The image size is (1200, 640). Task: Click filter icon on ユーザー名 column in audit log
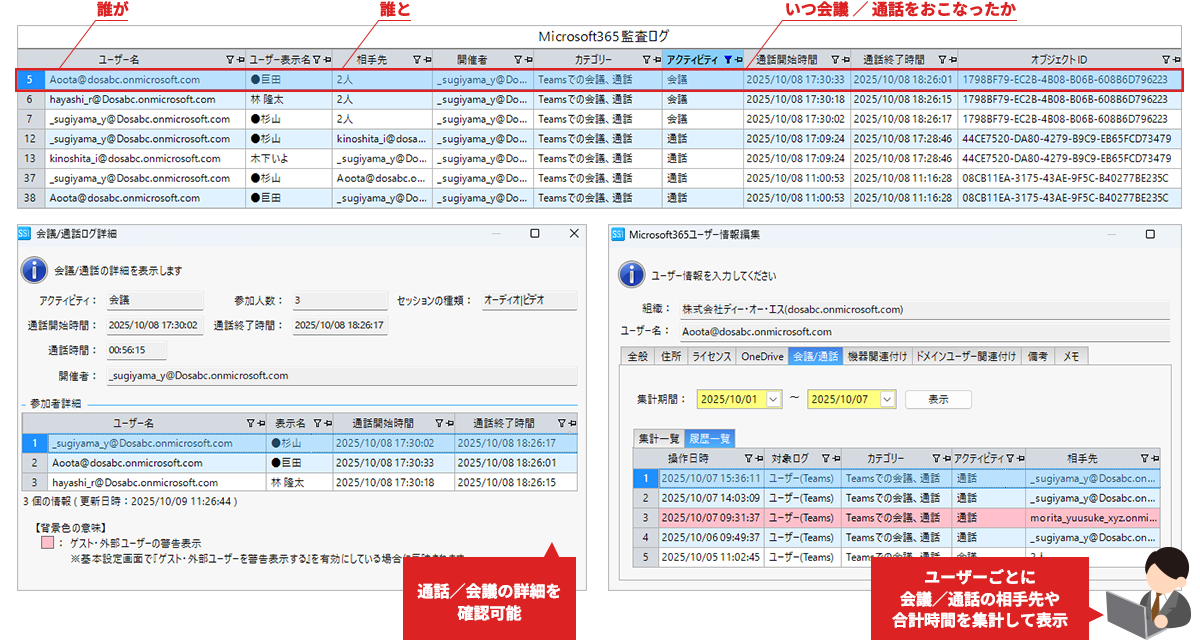tap(229, 60)
